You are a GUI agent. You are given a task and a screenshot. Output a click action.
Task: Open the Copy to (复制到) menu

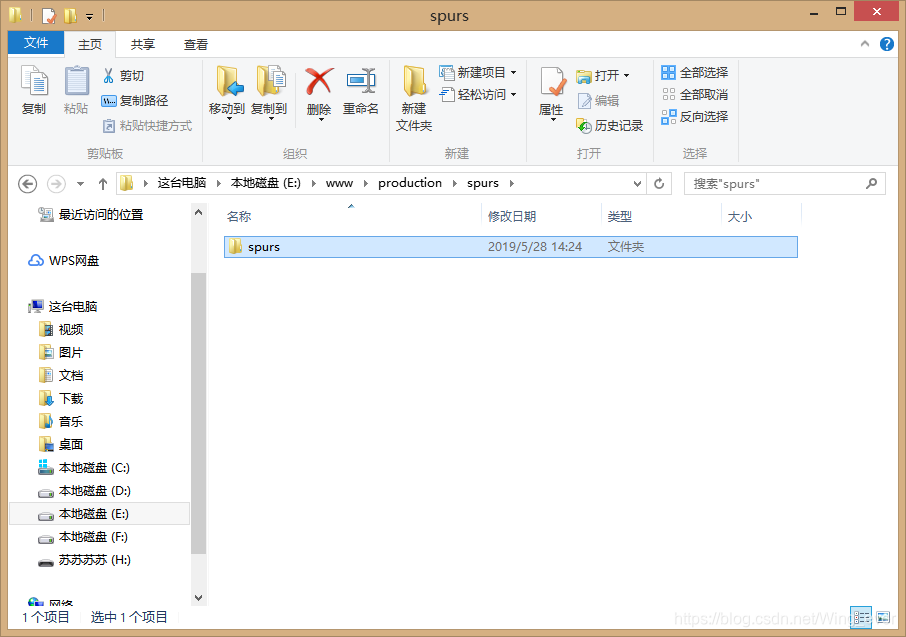[x=269, y=92]
